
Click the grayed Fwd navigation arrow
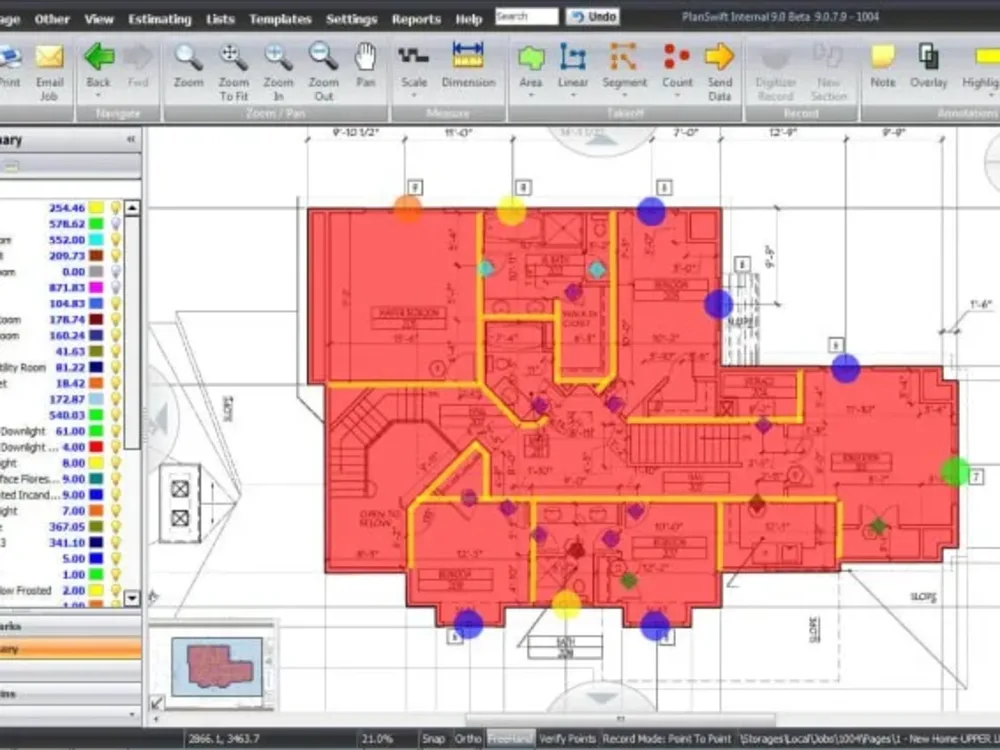(x=138, y=66)
